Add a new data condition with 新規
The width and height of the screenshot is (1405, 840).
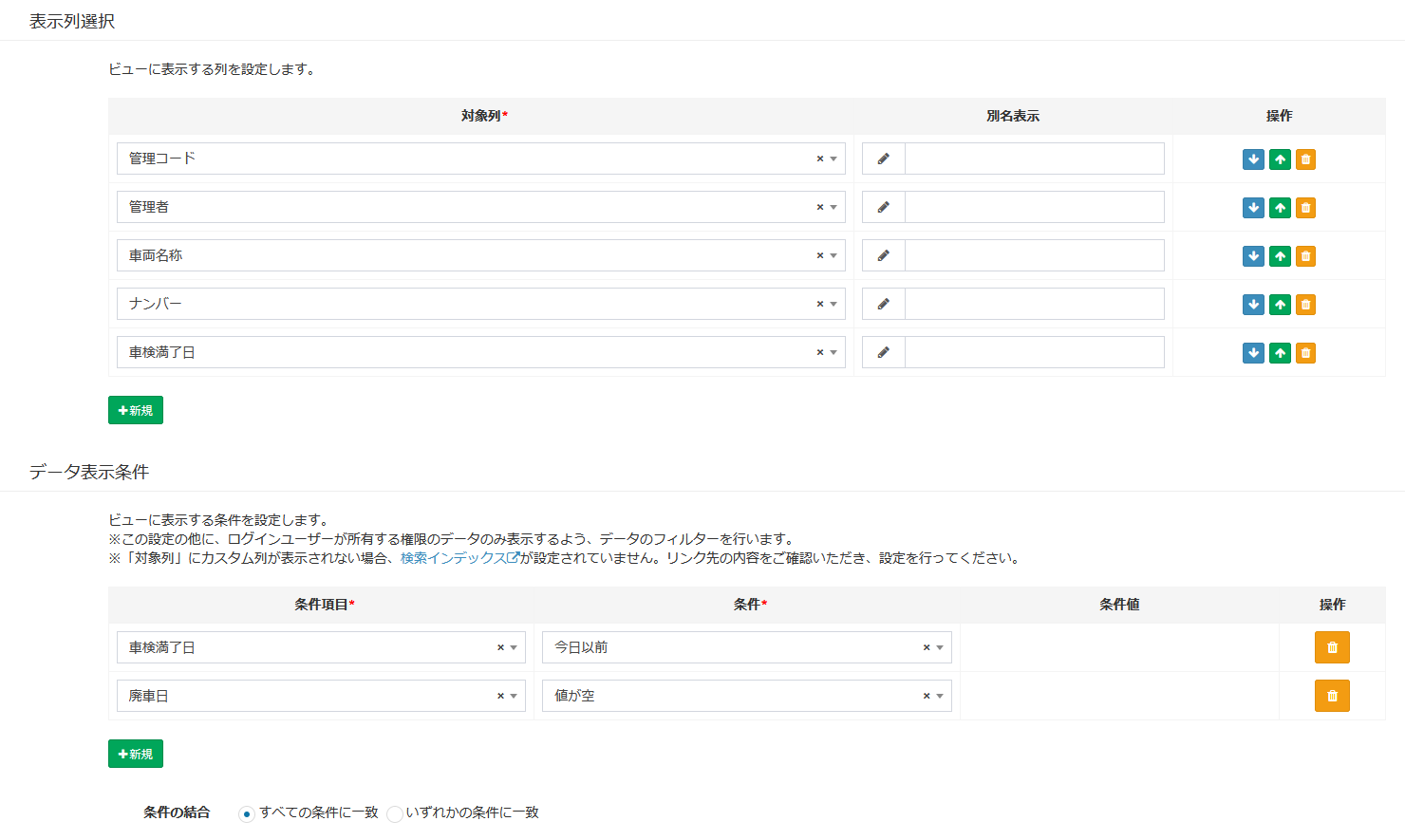pos(136,754)
